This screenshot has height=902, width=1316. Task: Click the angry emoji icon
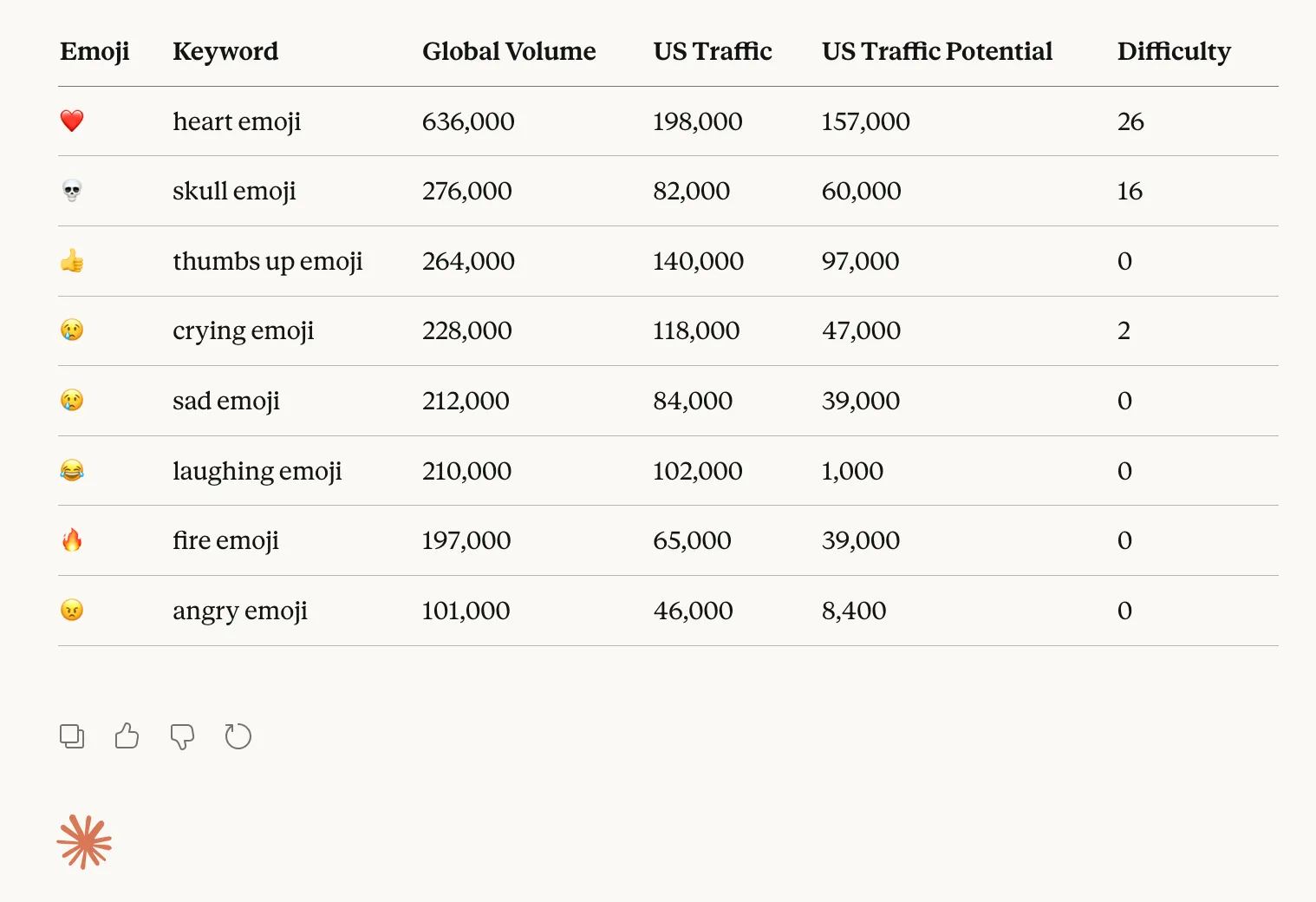[x=73, y=611]
